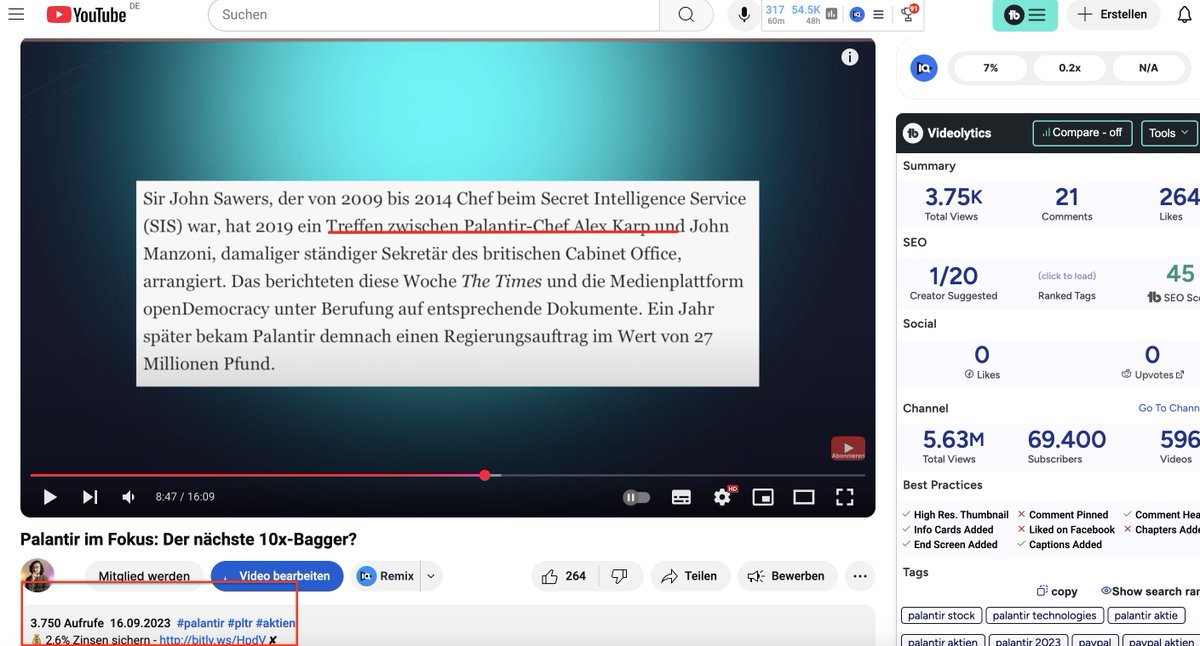Viewport: 1200px width, 646px height.
Task: Click the Abonnieren watermark in video
Action: (847, 448)
